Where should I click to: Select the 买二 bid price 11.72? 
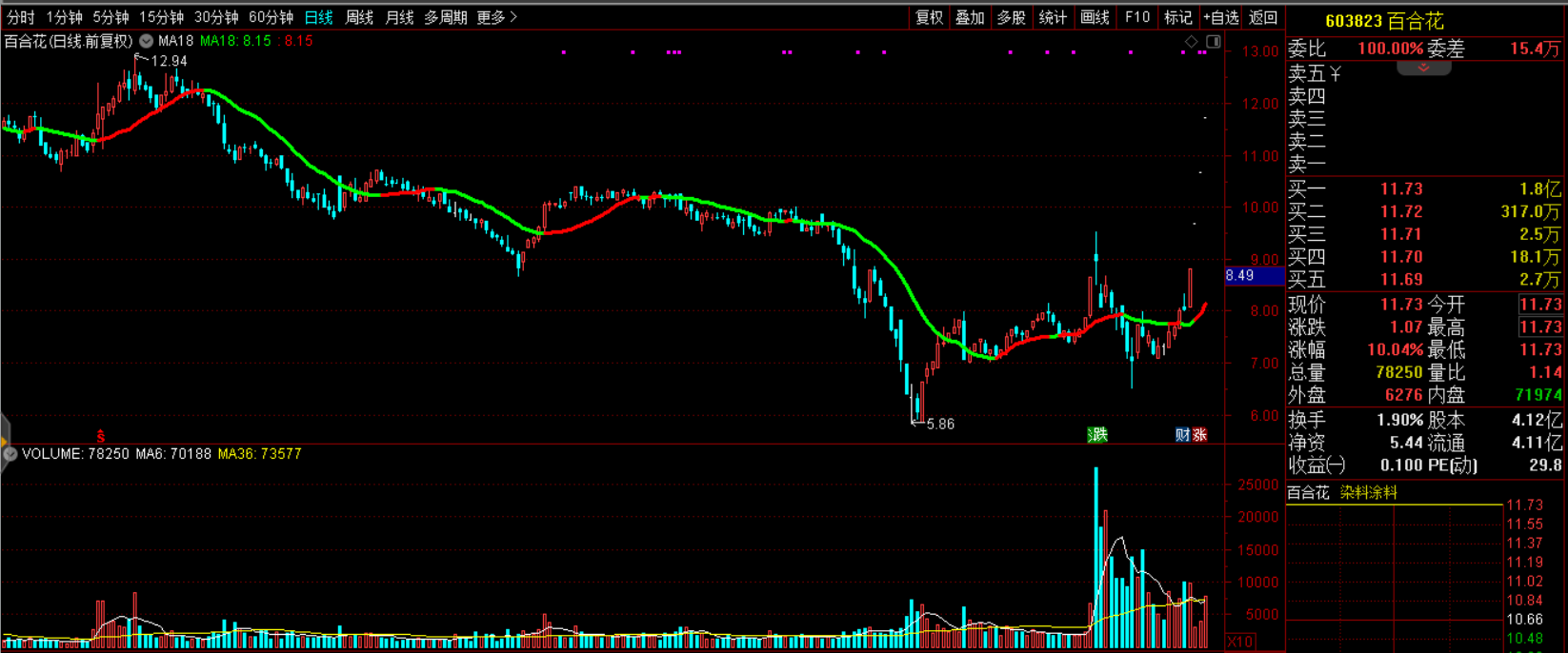coord(1401,211)
